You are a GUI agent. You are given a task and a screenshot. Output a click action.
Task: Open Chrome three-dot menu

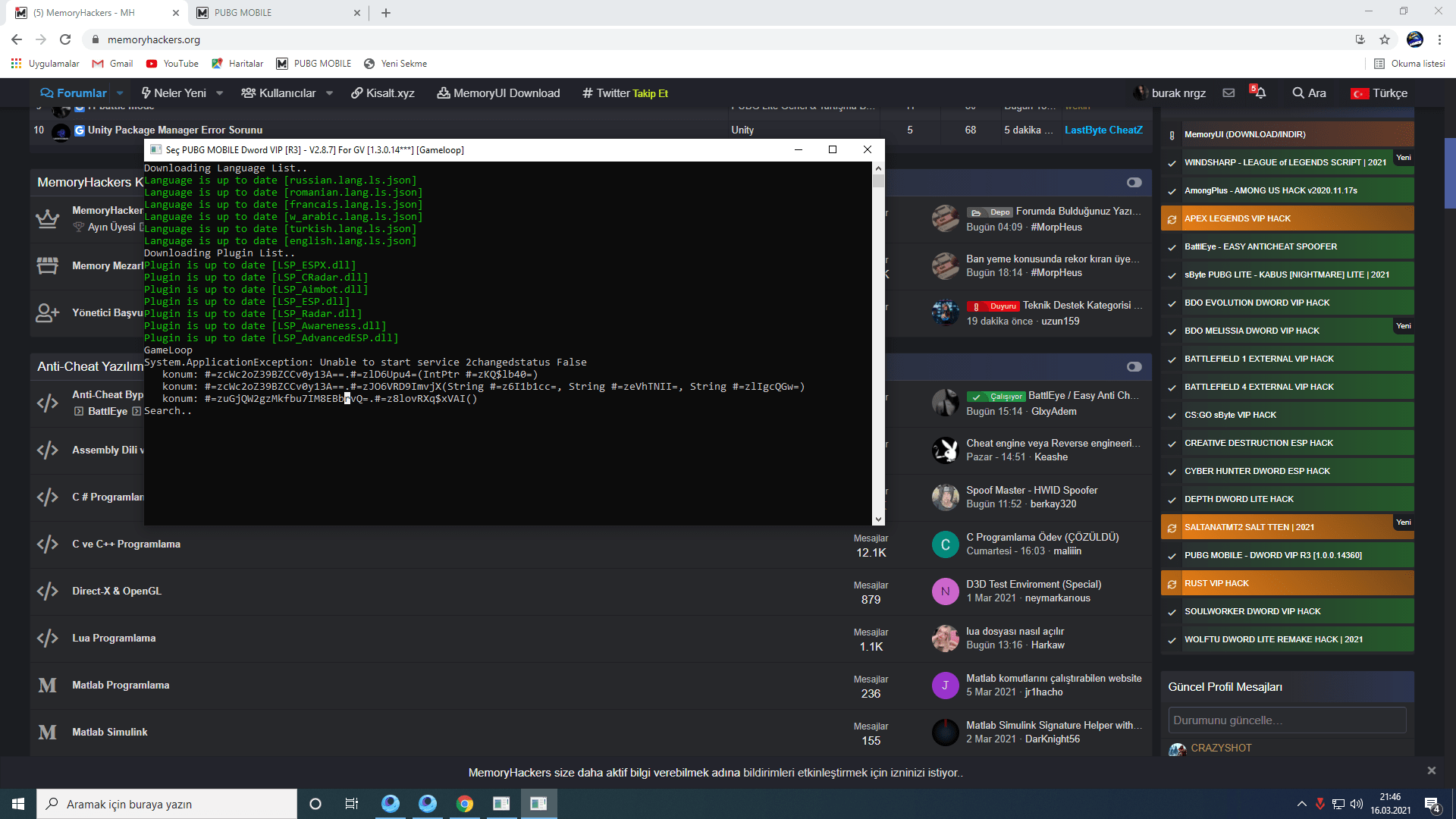1439,39
